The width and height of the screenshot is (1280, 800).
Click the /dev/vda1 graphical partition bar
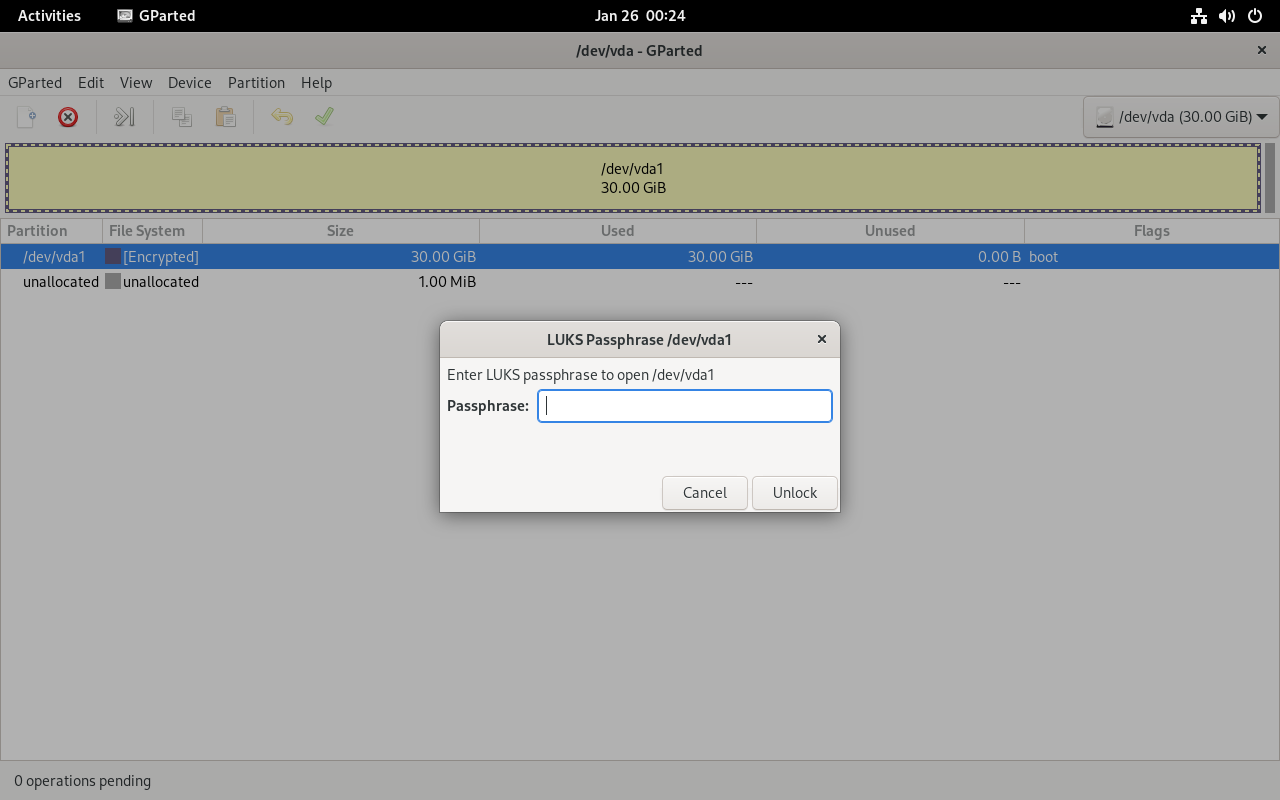coord(633,178)
